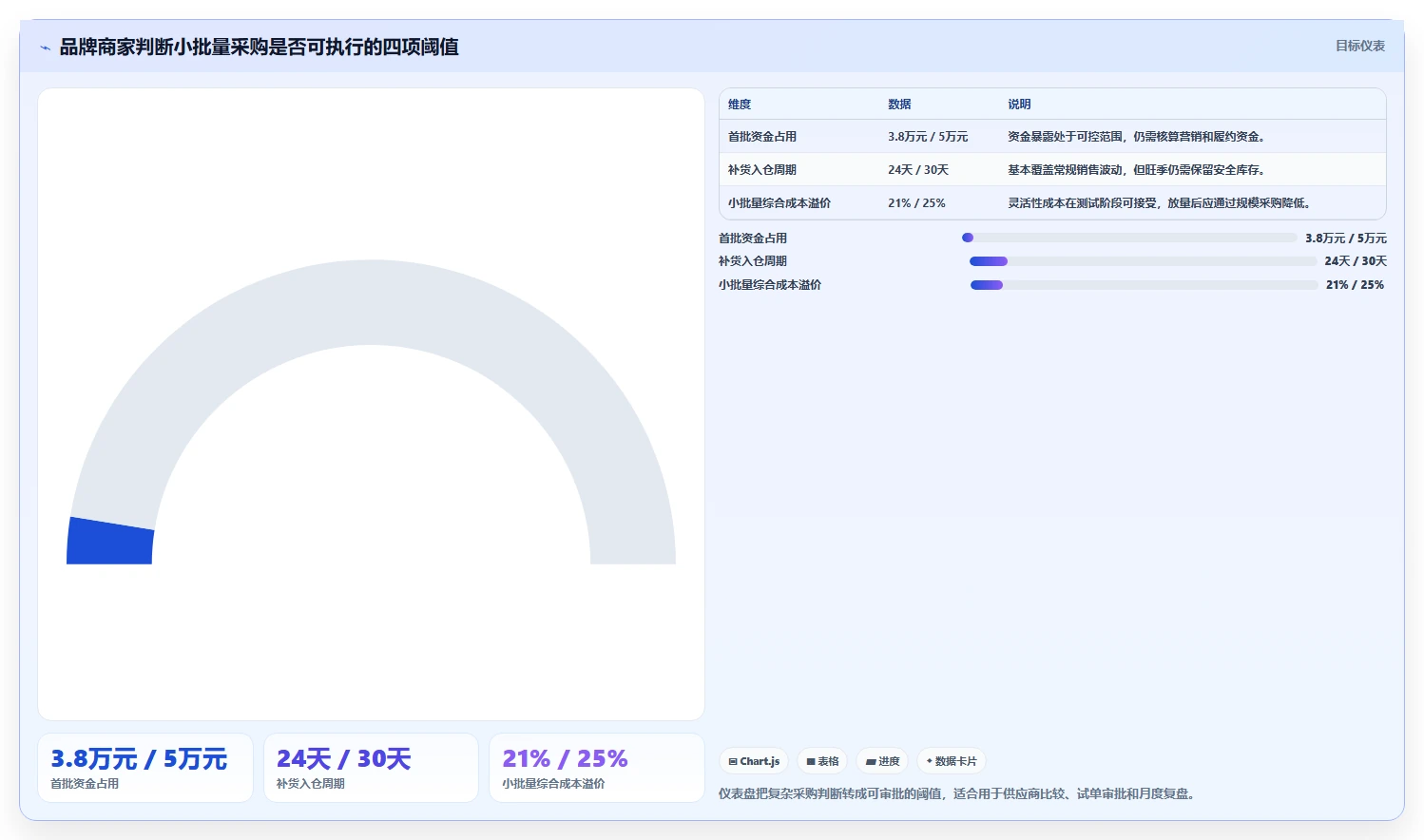Click the description starting with 资金暴露处于可控范围
Viewport: 1424px width, 840px height.
(1138, 137)
